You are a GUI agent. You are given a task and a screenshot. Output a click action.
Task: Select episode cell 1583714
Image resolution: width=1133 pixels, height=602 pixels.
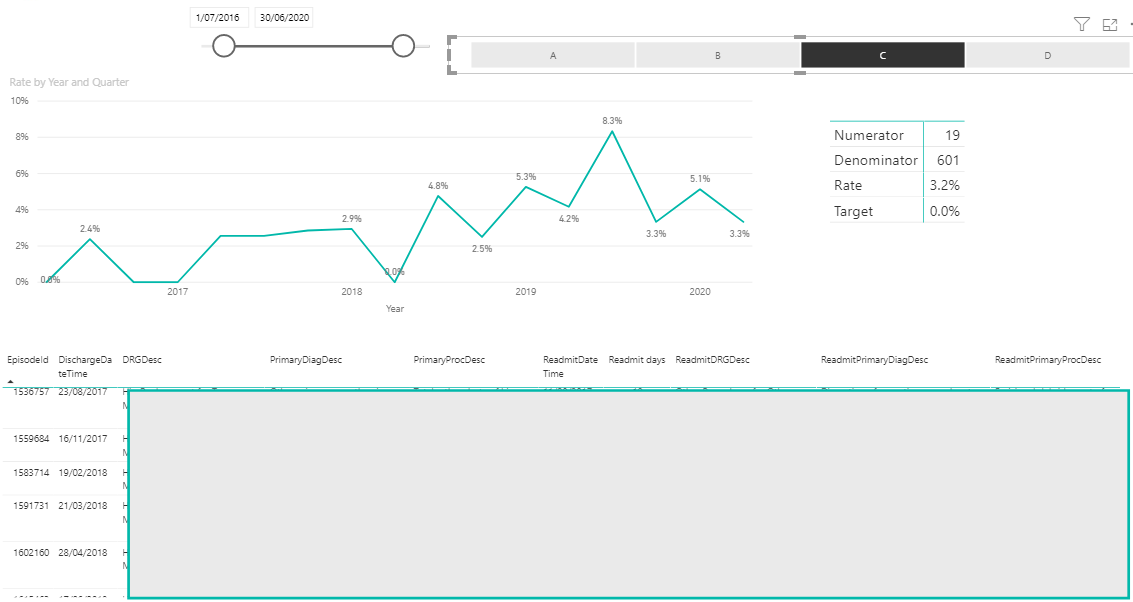[x=31, y=473]
